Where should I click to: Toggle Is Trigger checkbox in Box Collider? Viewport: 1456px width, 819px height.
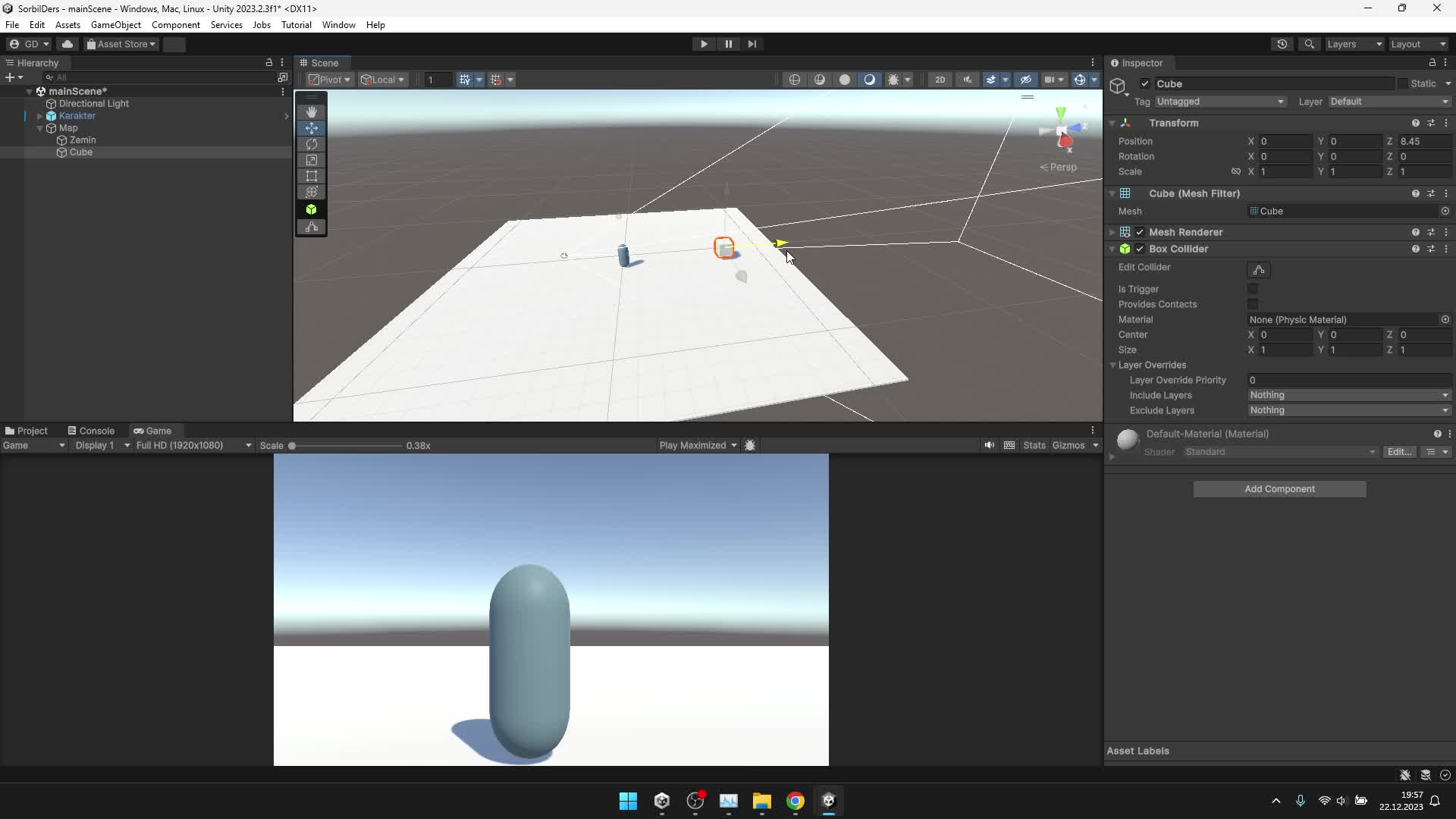[1253, 288]
